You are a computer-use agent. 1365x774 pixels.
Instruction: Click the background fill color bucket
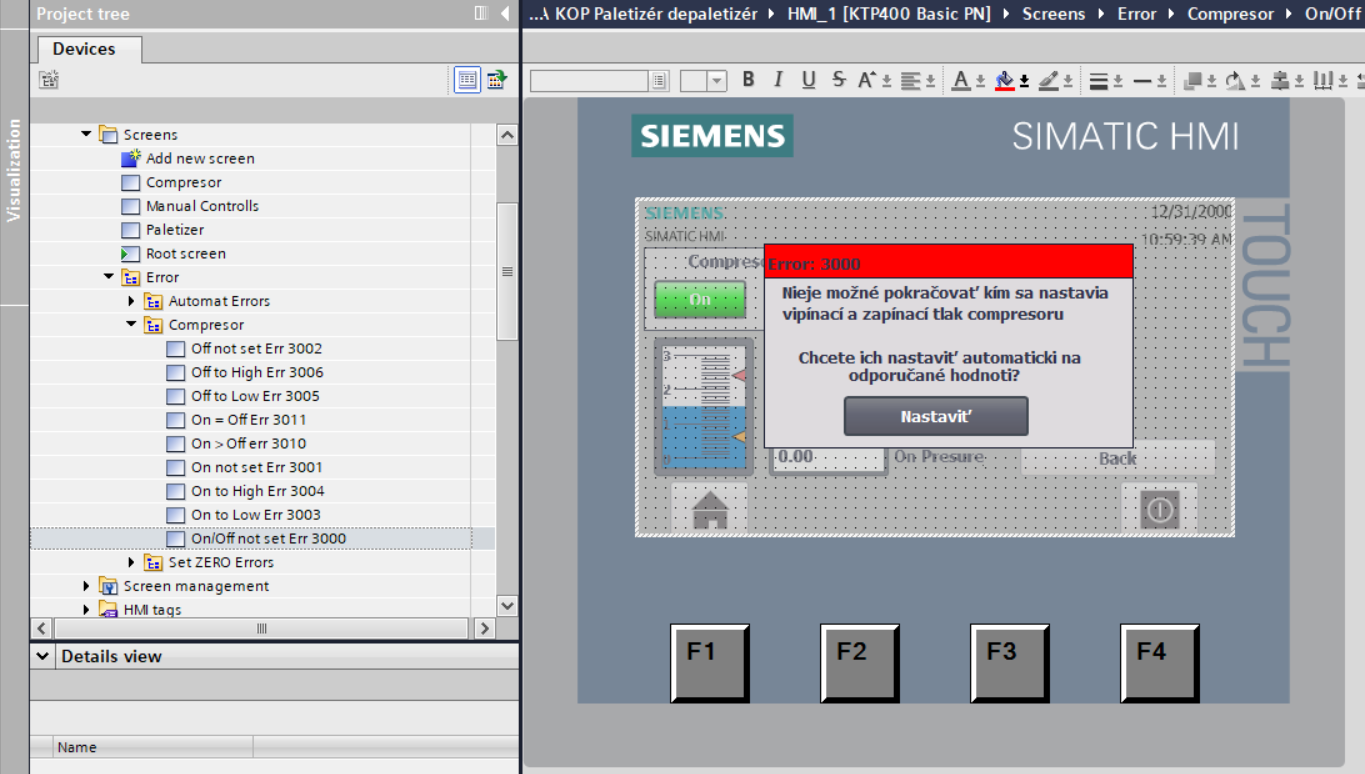(x=1006, y=80)
